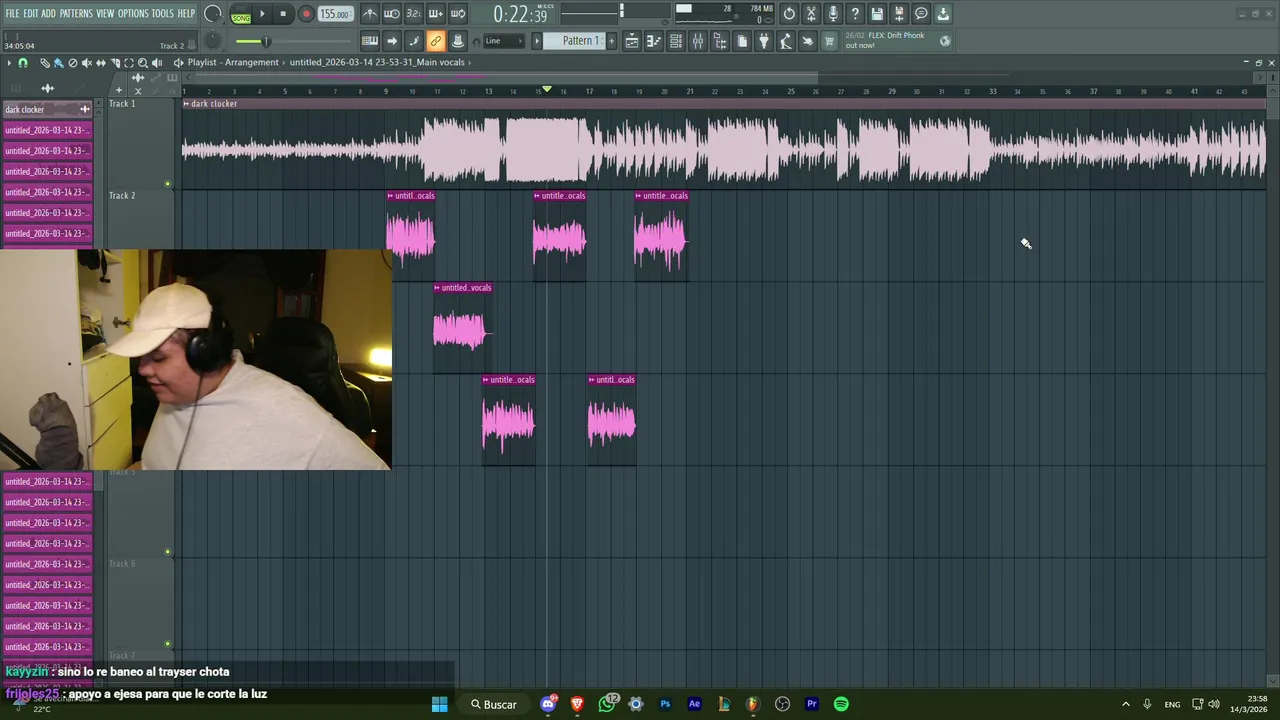1280x720 pixels.
Task: Select the Paint brush tool
Action: pyautogui.click(x=58, y=63)
